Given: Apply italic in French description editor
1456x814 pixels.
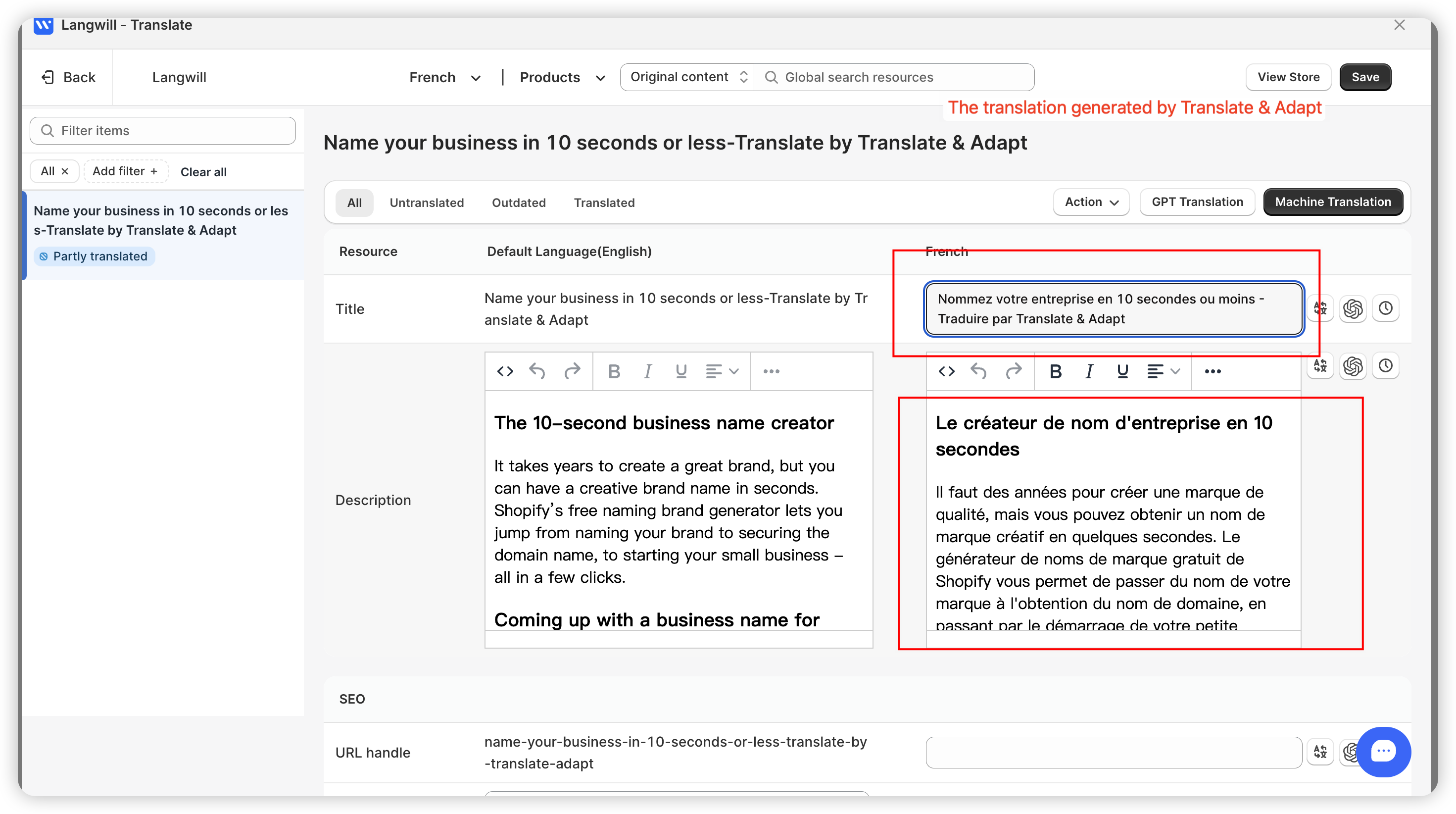Looking at the screenshot, I should [1089, 371].
